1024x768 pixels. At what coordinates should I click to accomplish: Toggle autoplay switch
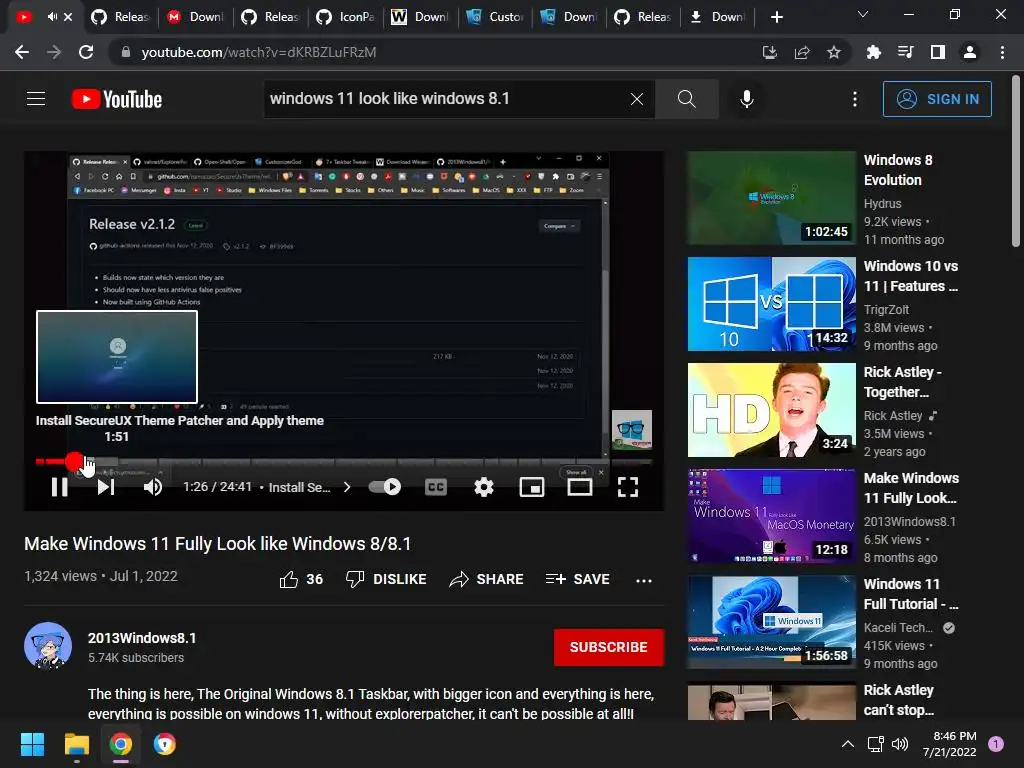(x=385, y=487)
